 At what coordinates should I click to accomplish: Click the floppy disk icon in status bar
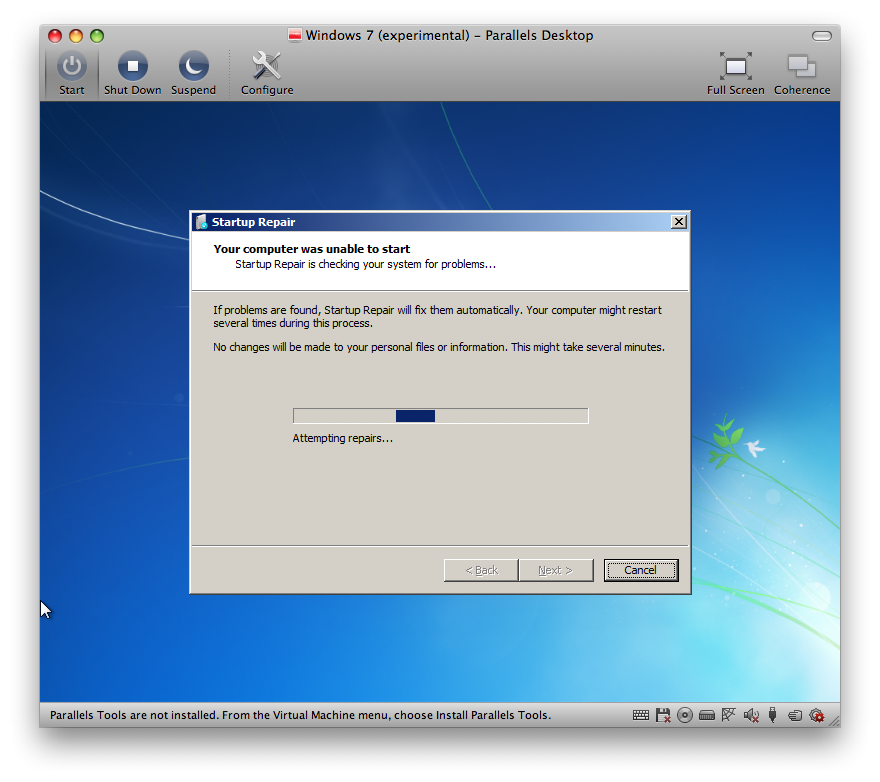point(663,715)
